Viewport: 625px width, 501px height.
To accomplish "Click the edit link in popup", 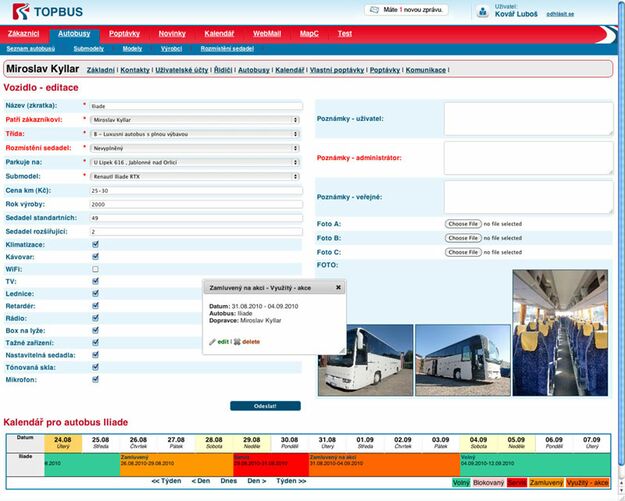I will click(x=223, y=342).
